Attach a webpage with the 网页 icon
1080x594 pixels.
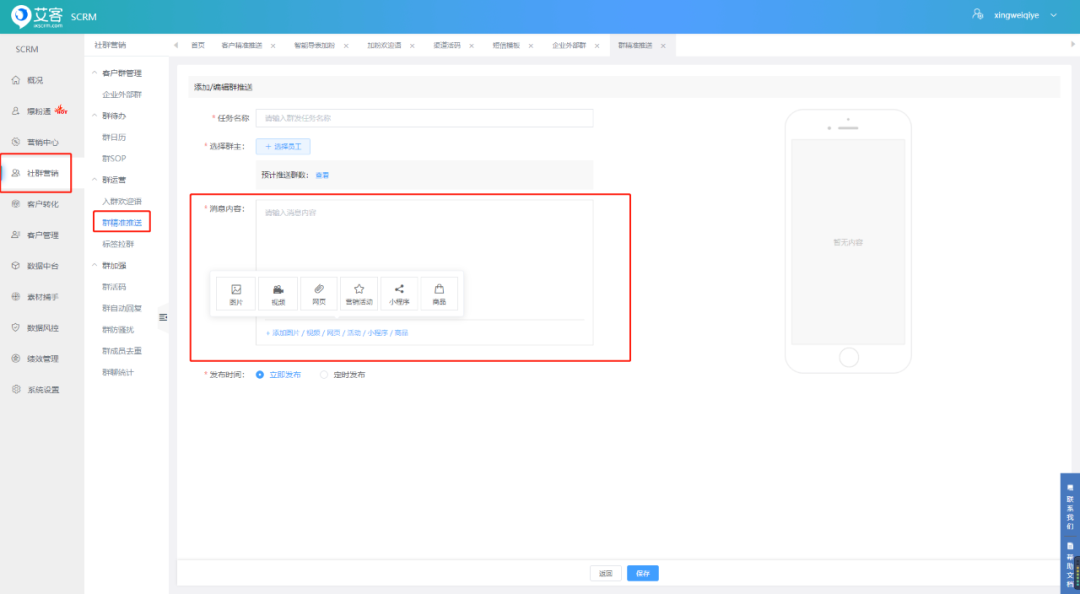[x=318, y=294]
